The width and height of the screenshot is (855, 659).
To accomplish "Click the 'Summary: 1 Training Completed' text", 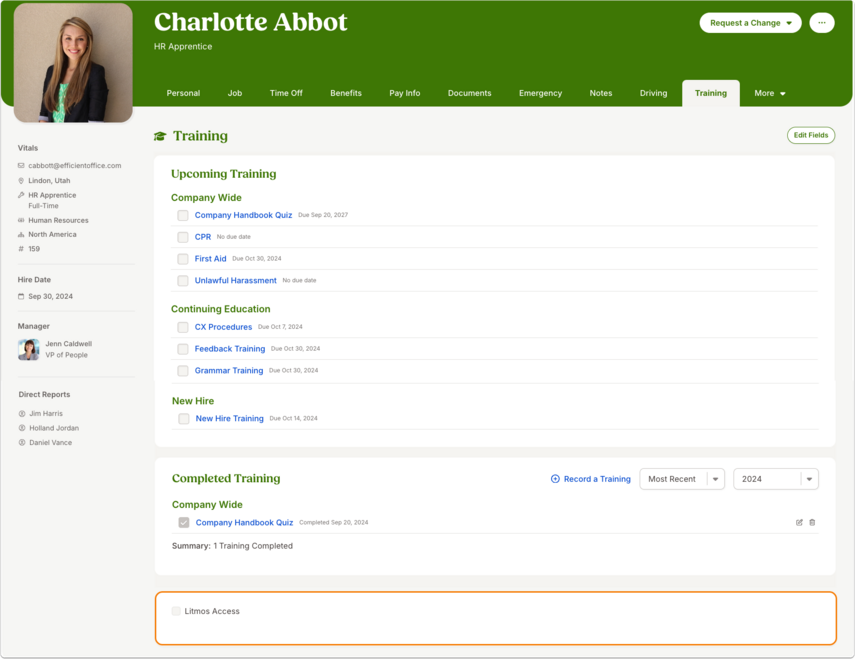I will point(232,546).
